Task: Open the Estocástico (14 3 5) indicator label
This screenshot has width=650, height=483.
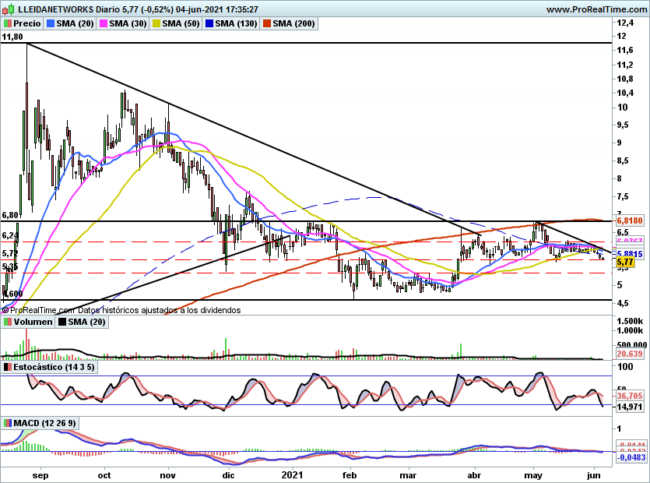Action: point(54,367)
